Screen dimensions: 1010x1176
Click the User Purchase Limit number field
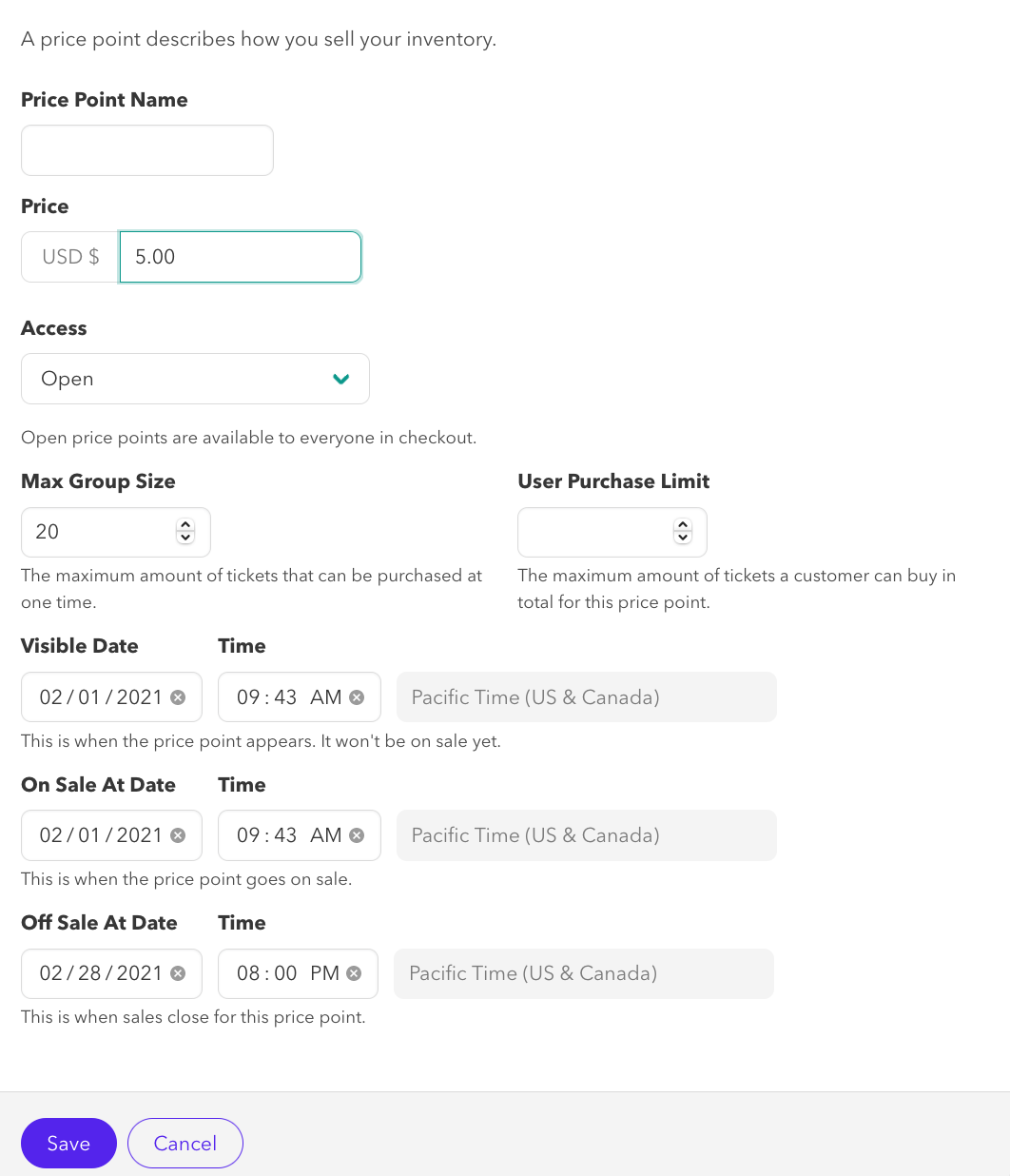click(x=612, y=532)
